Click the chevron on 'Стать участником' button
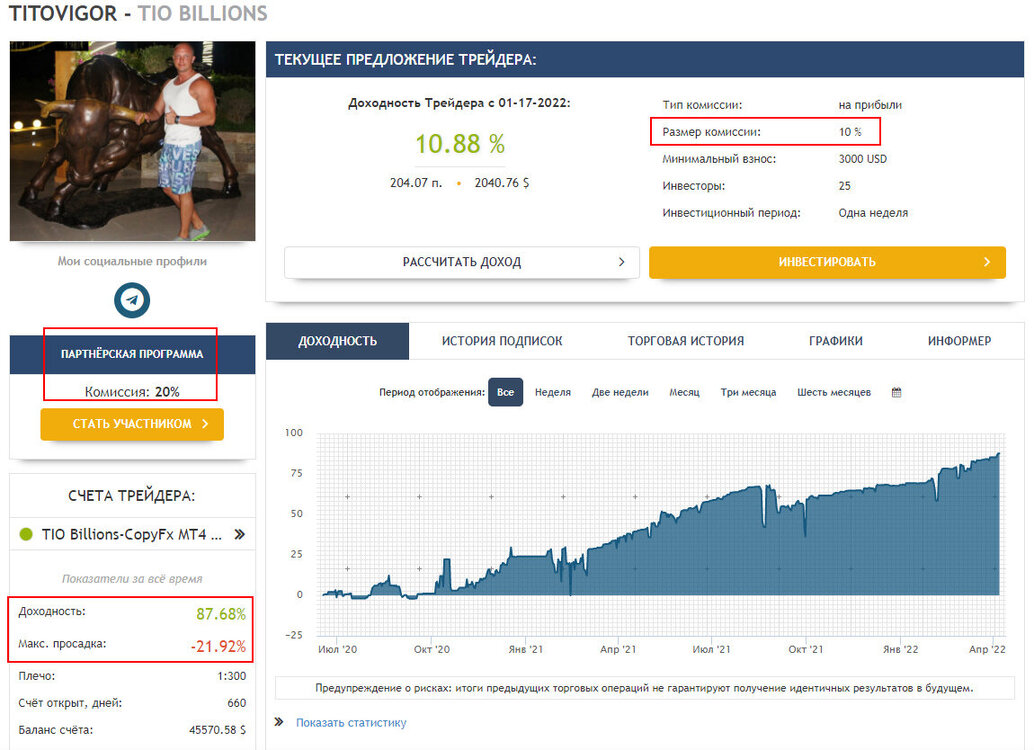The height and width of the screenshot is (750, 1034). click(205, 423)
